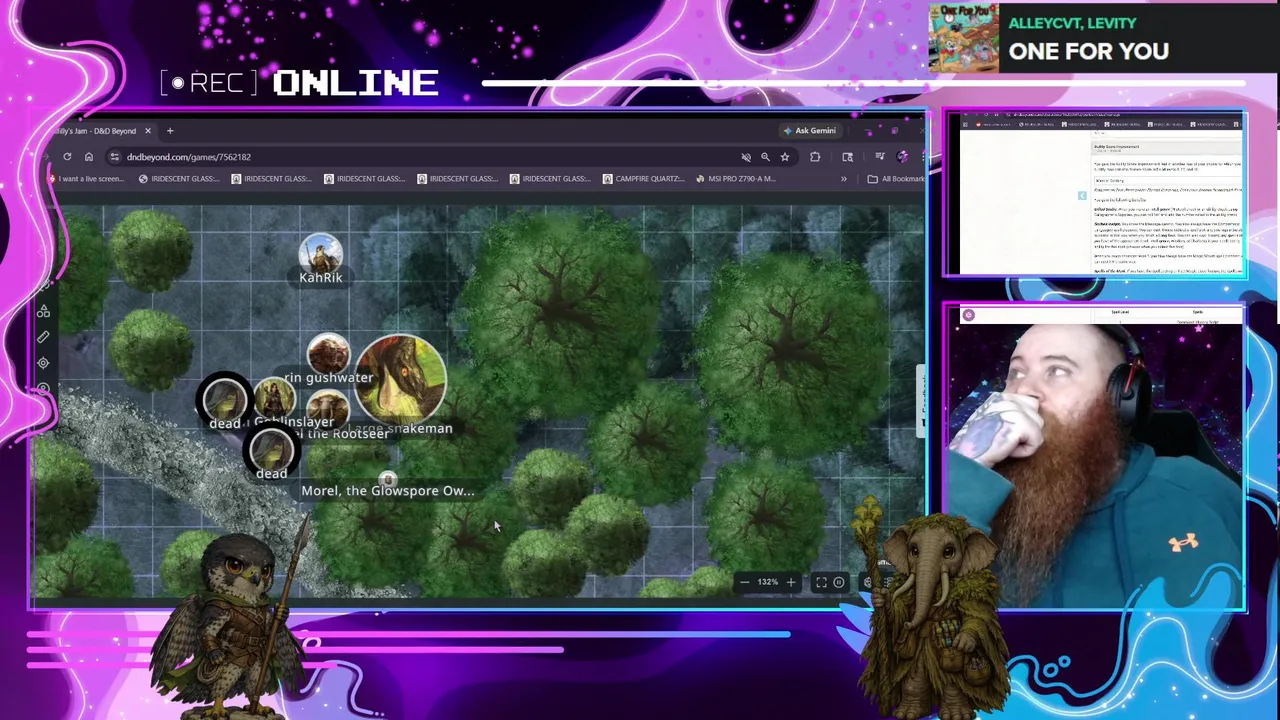This screenshot has height=720, width=1280.
Task: Open first IRIDESCENT GLASS bookmark
Action: pyautogui.click(x=180, y=179)
